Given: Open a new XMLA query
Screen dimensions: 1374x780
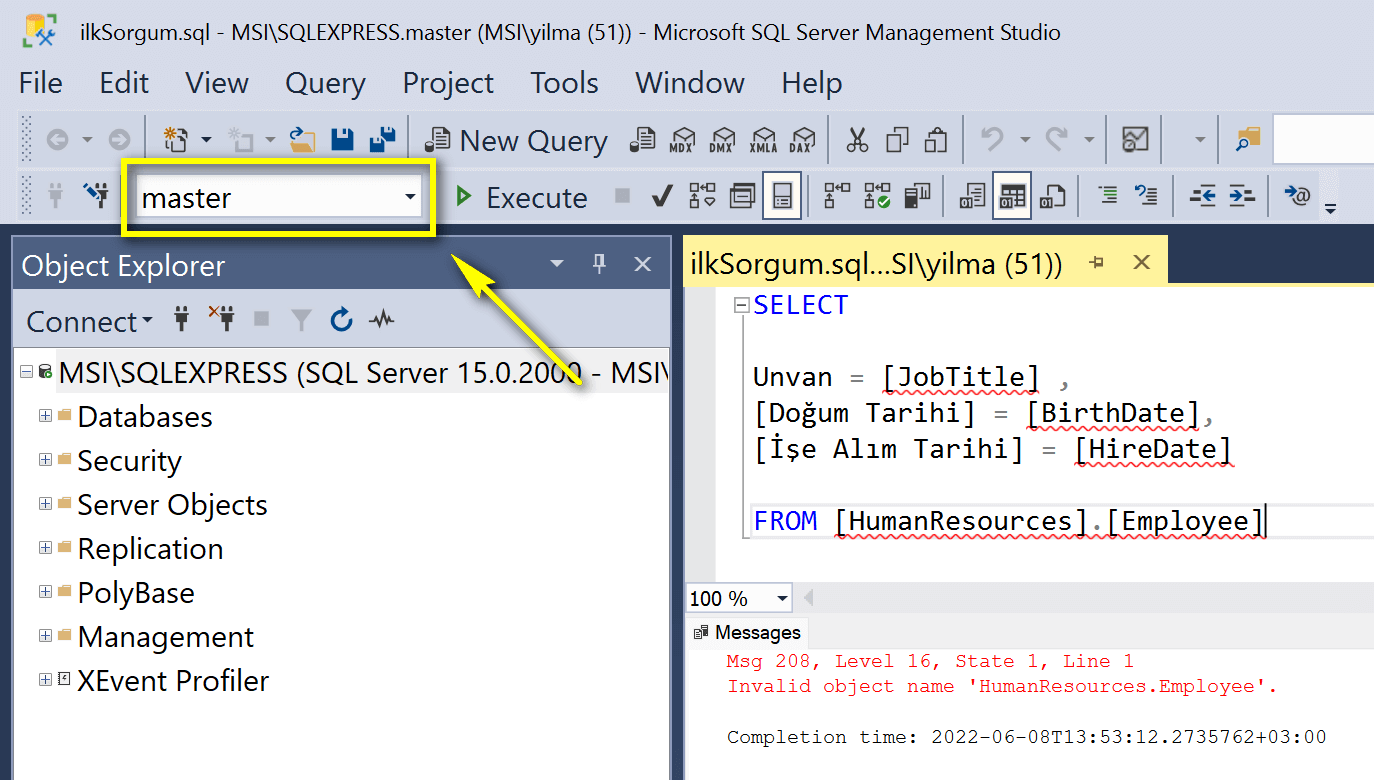Looking at the screenshot, I should (x=763, y=140).
